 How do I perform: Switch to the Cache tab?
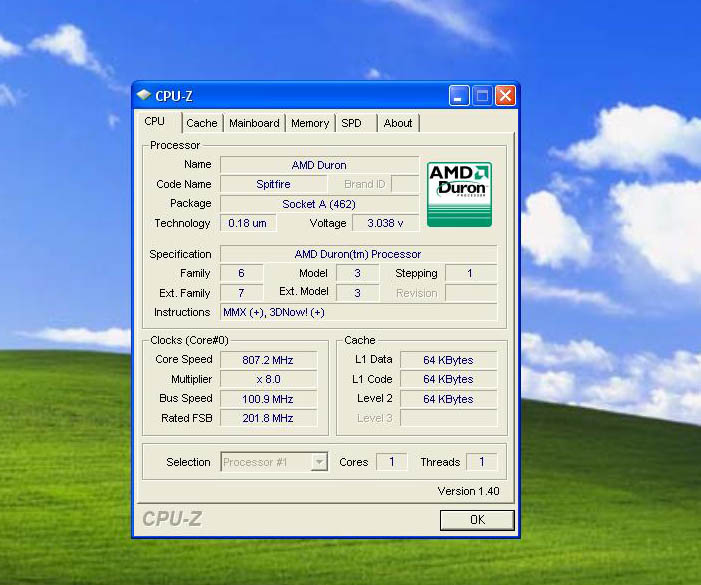pyautogui.click(x=202, y=123)
